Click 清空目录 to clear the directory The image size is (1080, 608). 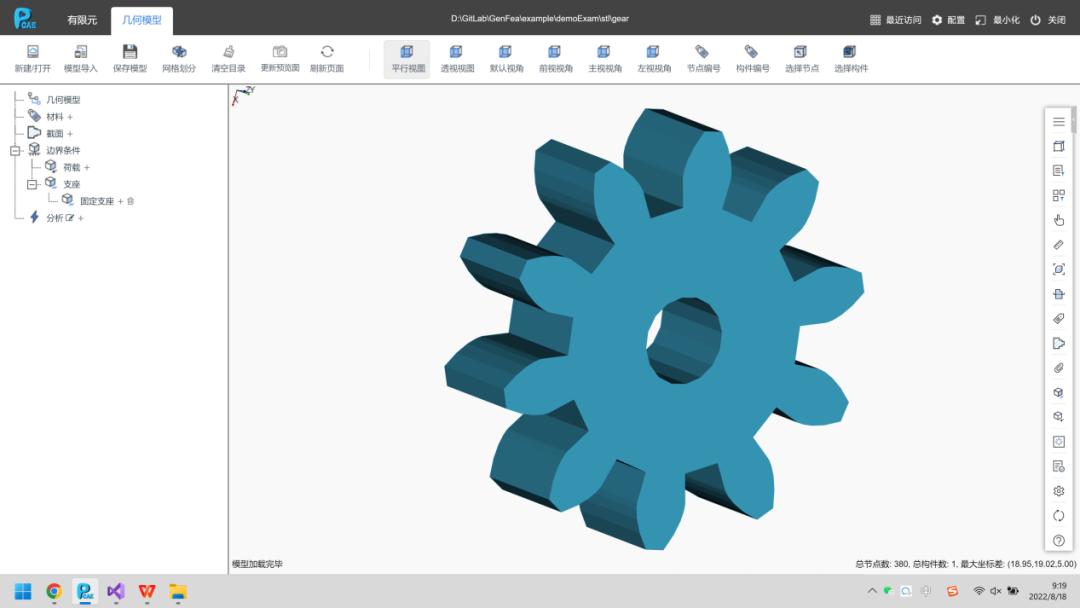pos(228,52)
